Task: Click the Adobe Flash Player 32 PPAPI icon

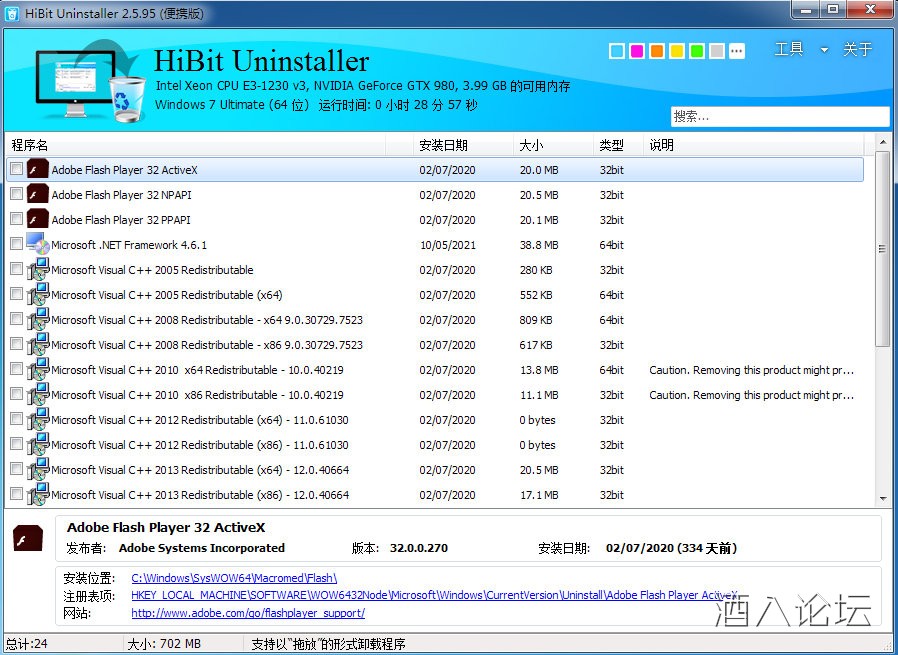Action: pos(38,220)
